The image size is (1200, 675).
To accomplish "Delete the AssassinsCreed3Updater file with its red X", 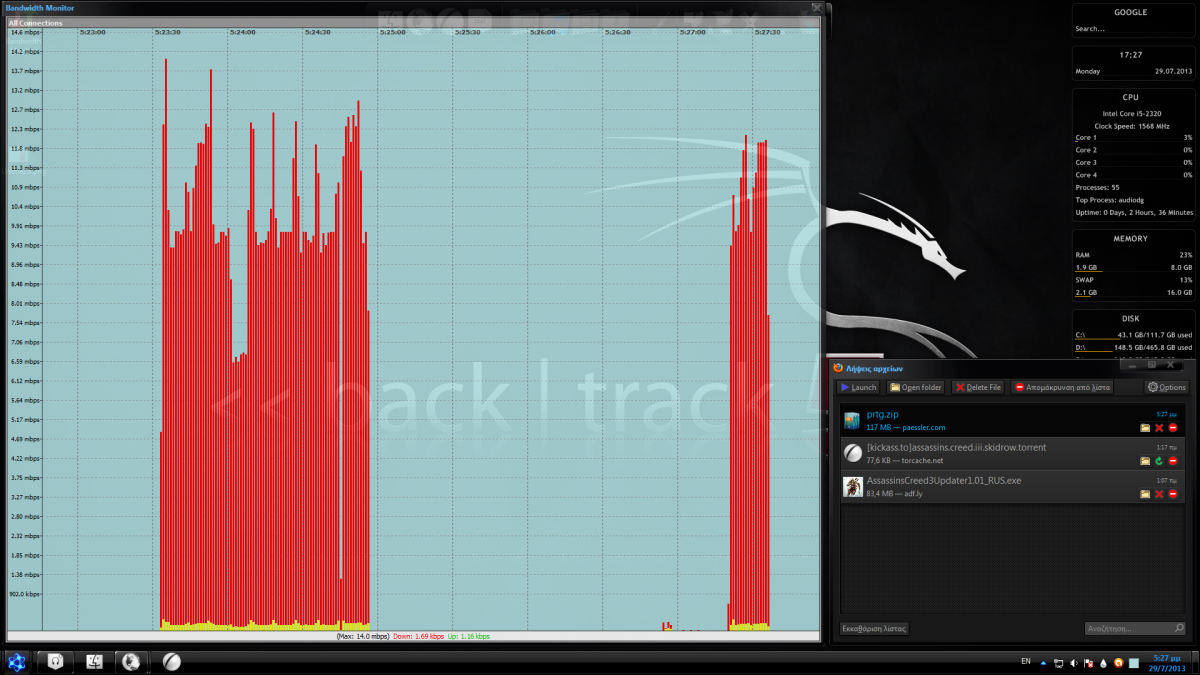I will click(x=1159, y=494).
